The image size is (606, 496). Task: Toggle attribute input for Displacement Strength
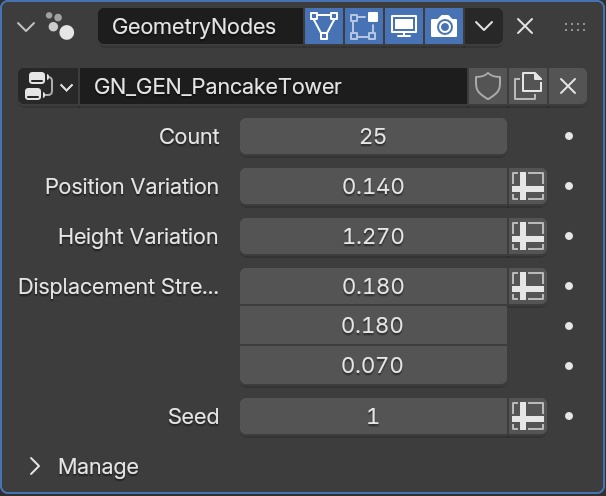tap(527, 286)
